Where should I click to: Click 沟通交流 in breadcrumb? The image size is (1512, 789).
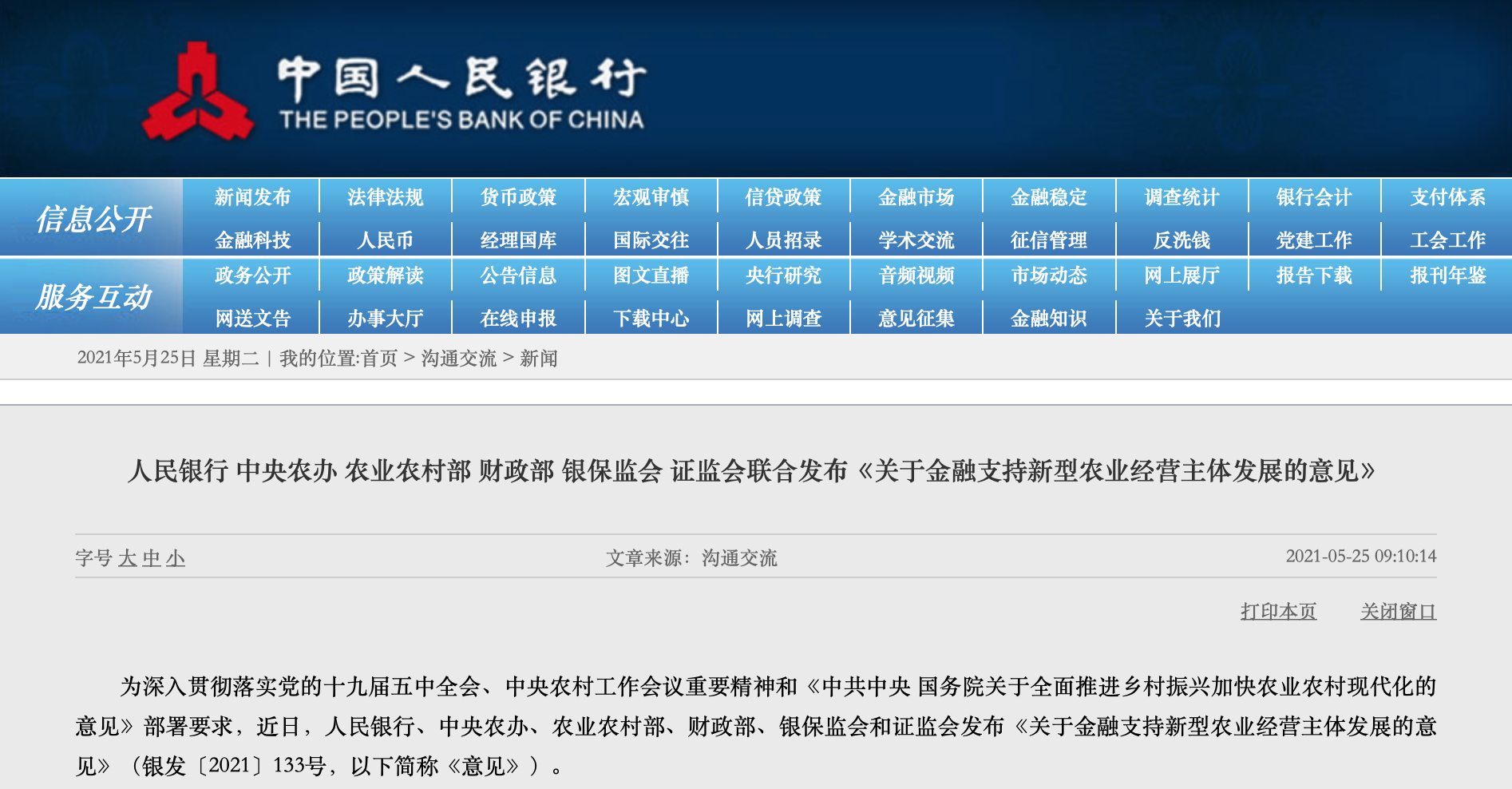[459, 358]
